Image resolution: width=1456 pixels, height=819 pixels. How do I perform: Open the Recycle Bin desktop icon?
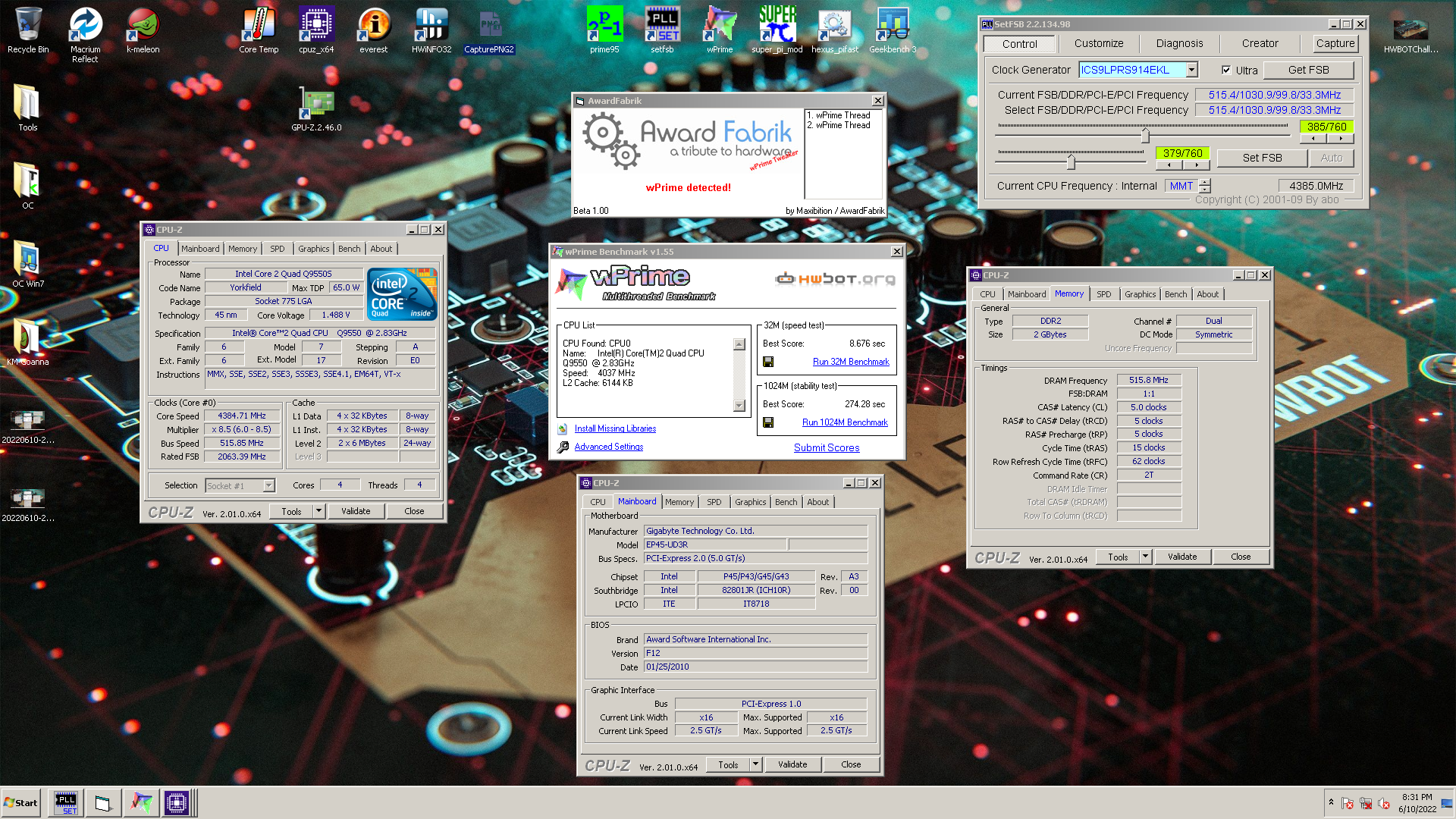pos(27,30)
